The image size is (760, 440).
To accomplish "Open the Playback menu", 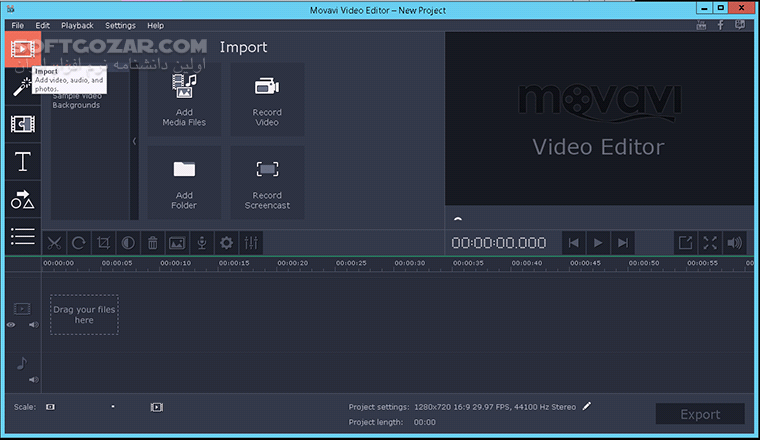I will pos(77,26).
